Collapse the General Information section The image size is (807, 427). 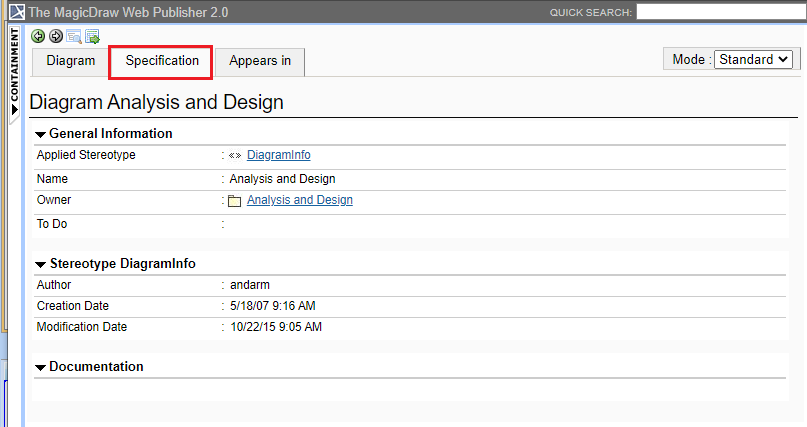tap(40, 134)
